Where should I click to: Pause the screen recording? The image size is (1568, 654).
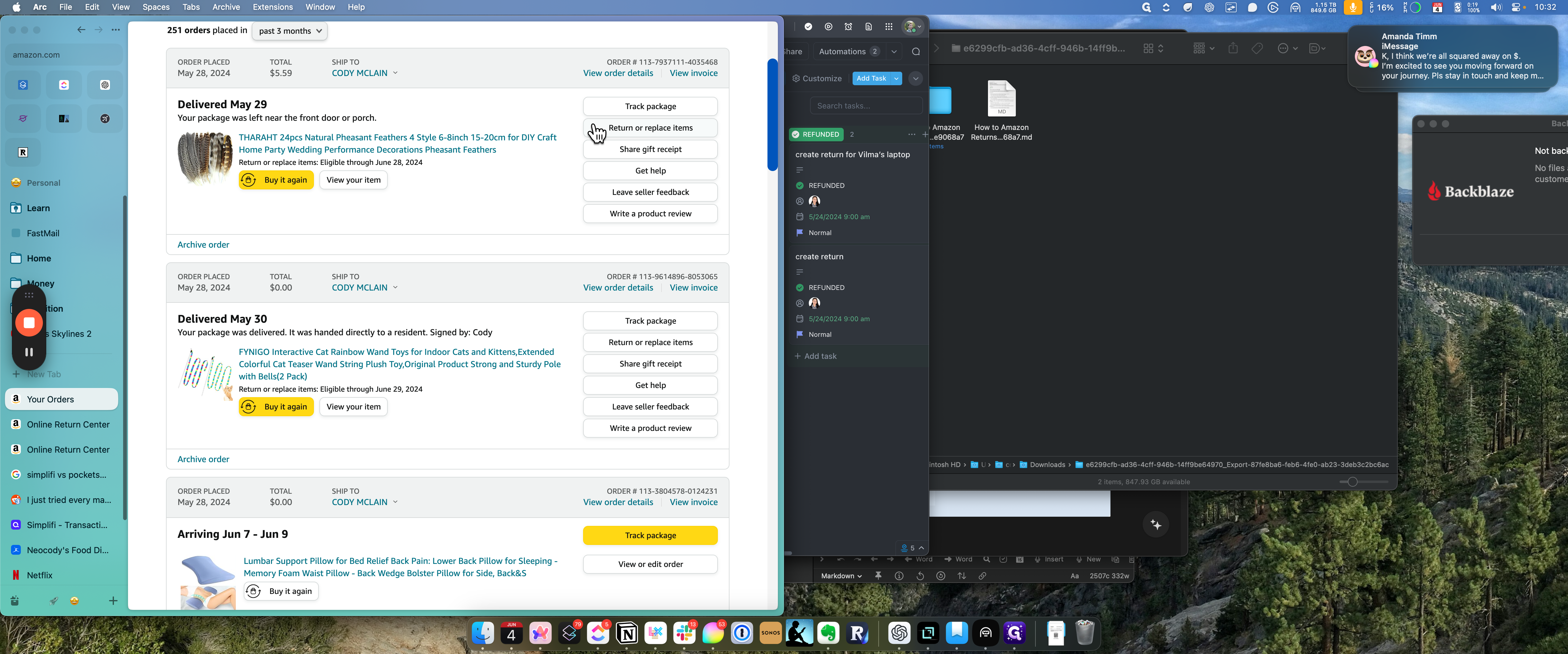(x=28, y=352)
